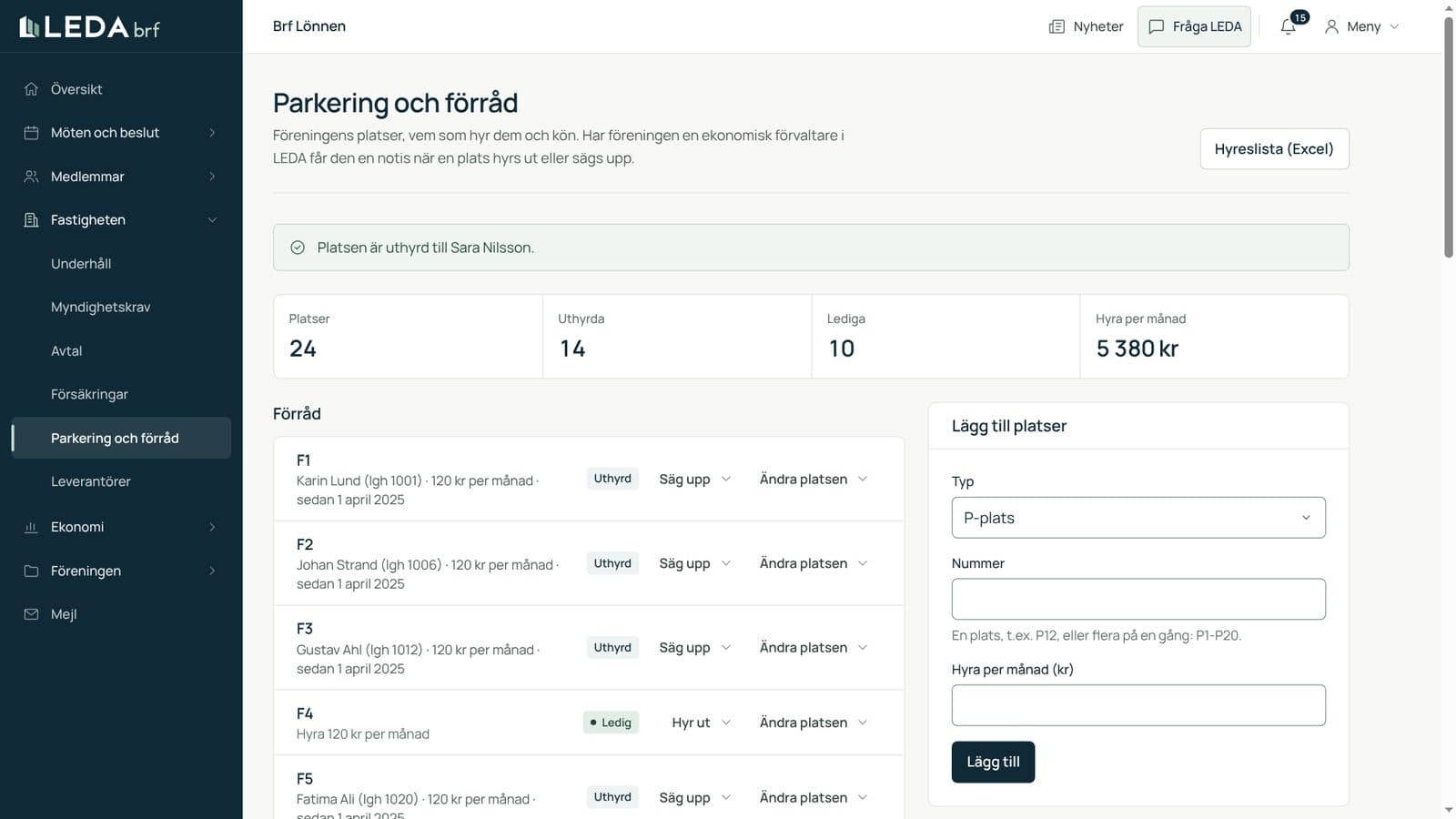Click the Meny user profile icon
Image resolution: width=1456 pixels, height=819 pixels.
point(1331,26)
